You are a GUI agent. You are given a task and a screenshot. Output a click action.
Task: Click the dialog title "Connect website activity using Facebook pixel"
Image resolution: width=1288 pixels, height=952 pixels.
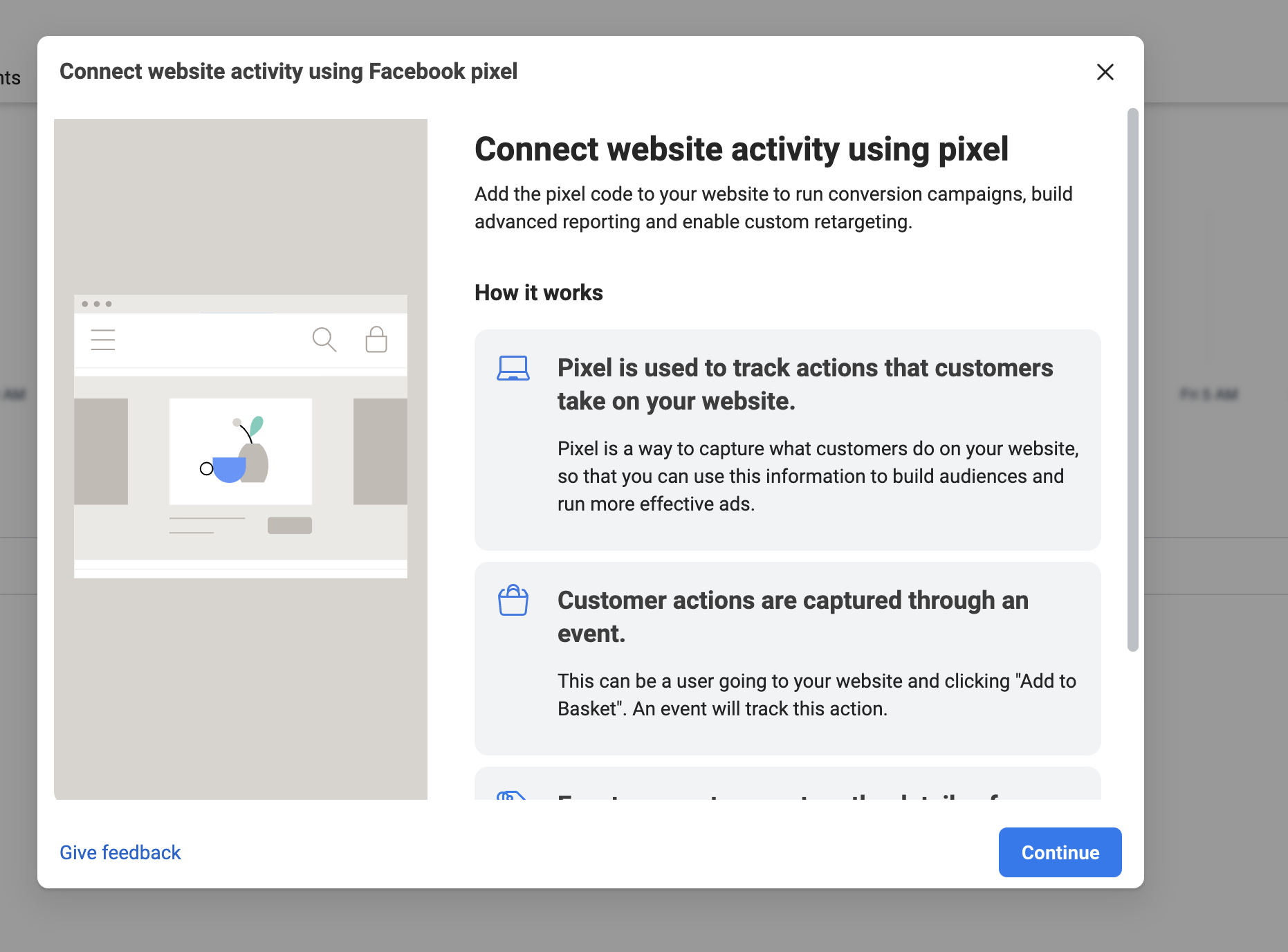click(x=288, y=71)
